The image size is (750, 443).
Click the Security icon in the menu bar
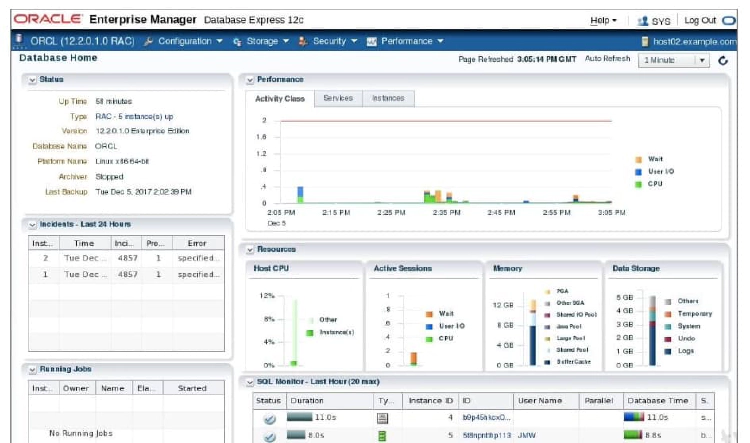tap(303, 42)
